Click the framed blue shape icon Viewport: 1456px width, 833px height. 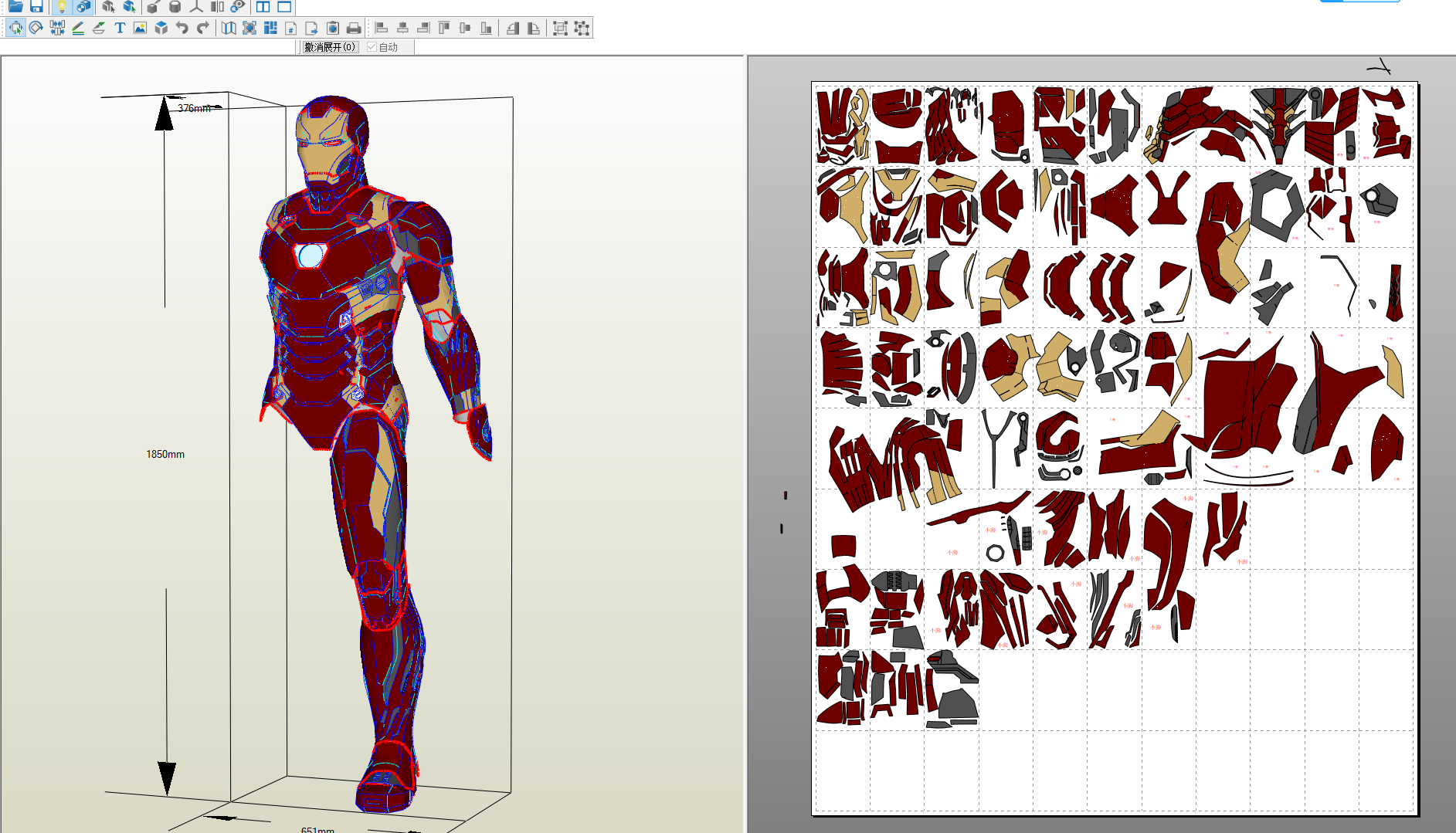click(x=249, y=29)
